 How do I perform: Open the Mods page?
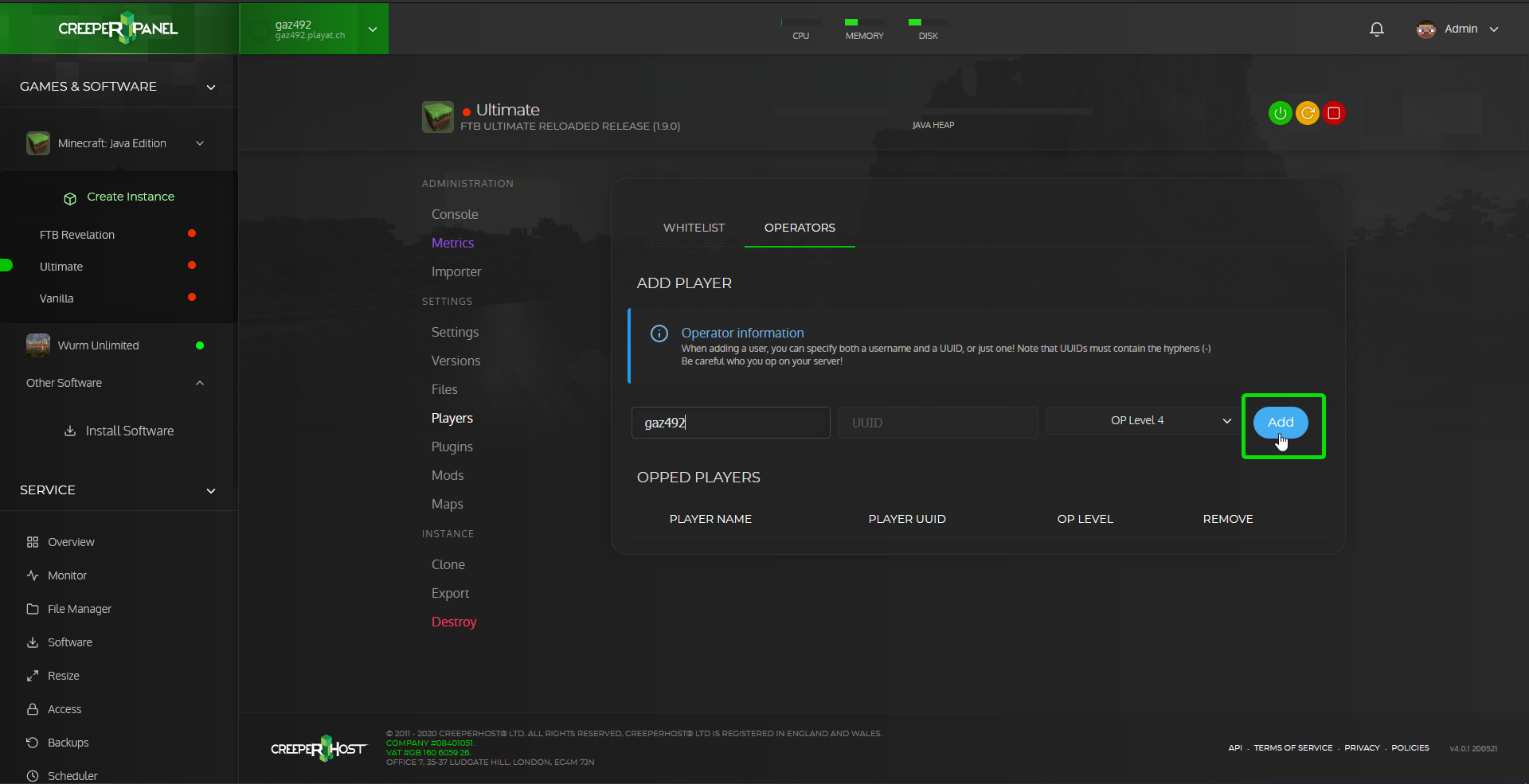448,475
